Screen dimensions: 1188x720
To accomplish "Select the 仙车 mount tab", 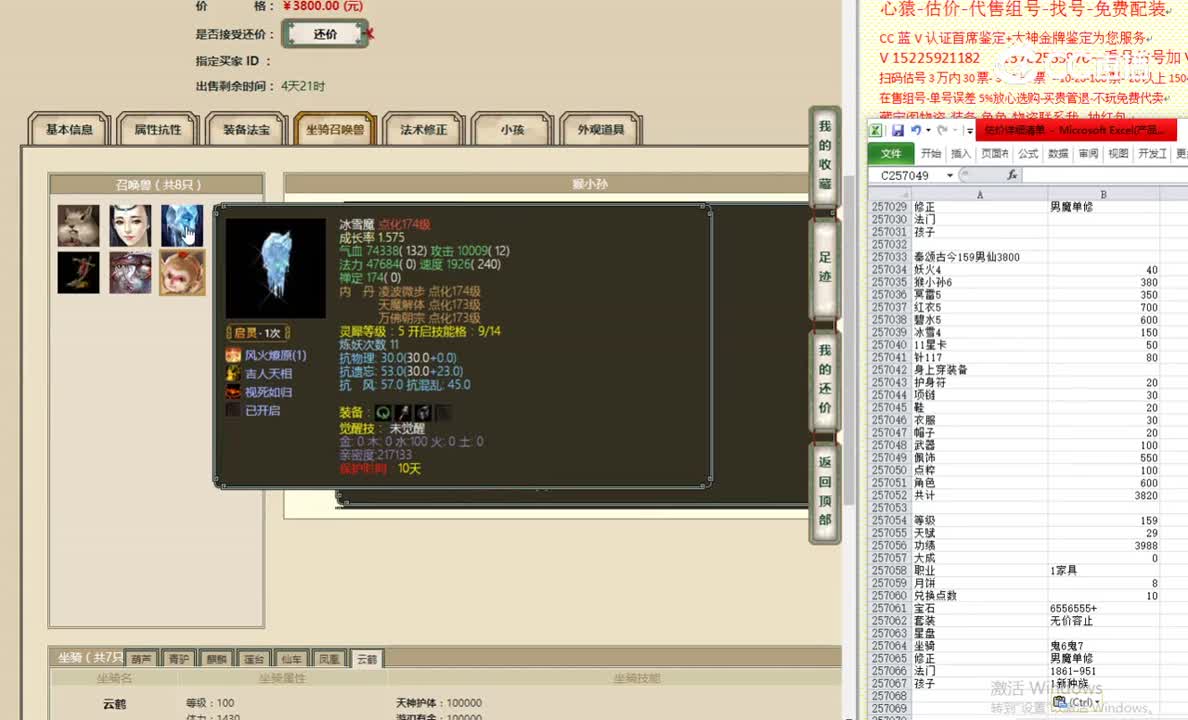I will pyautogui.click(x=292, y=659).
